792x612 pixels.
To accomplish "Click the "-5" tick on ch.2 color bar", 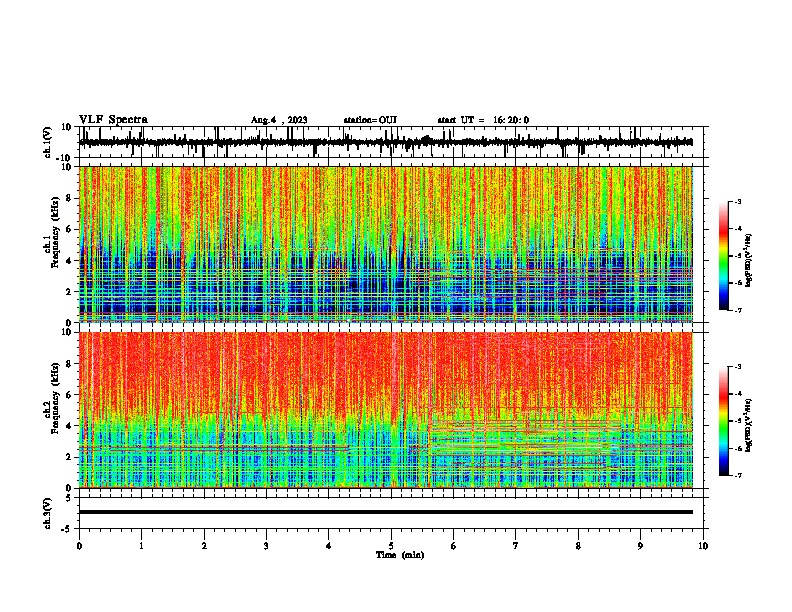I will click(x=737, y=421).
